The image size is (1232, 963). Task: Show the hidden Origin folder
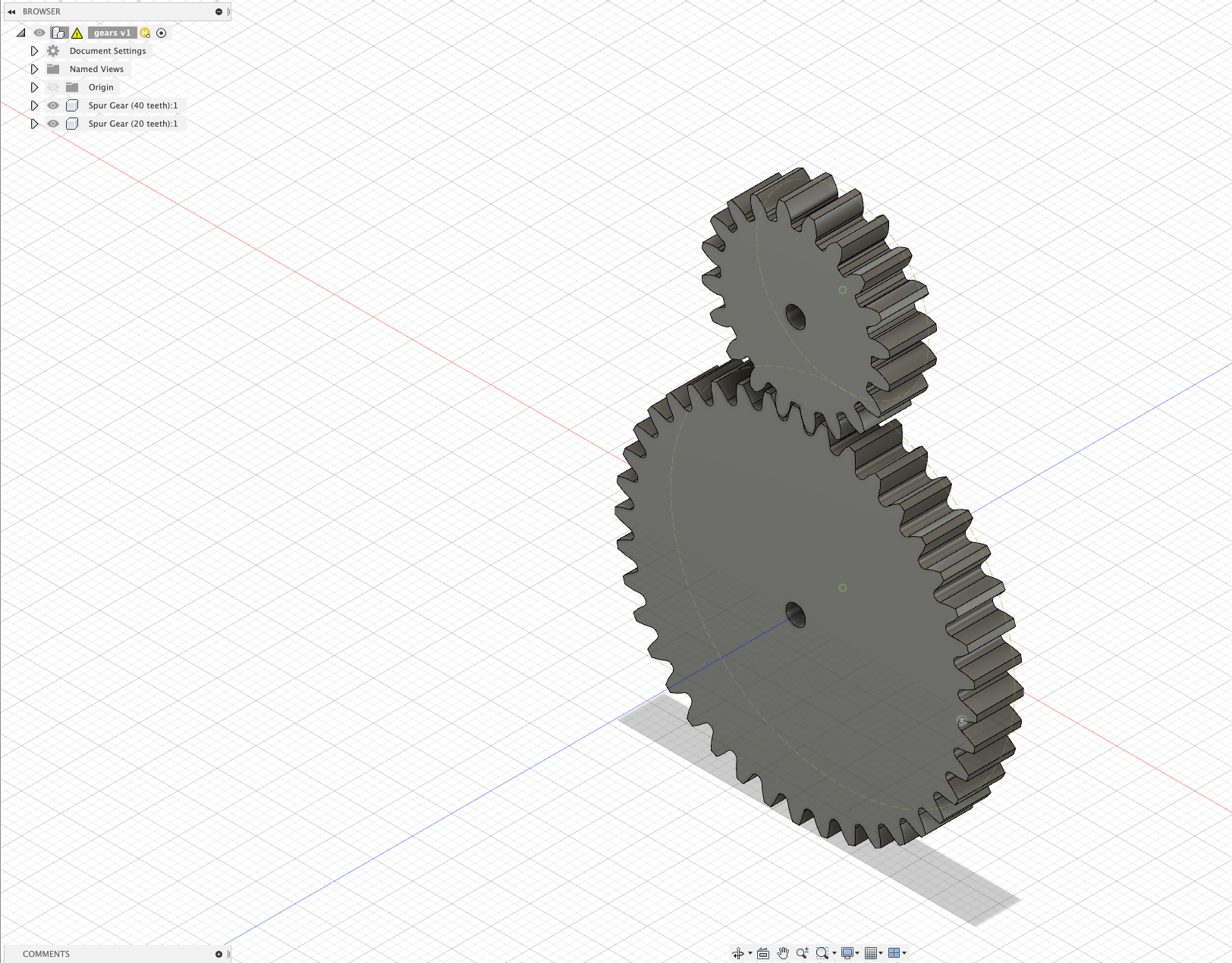point(53,87)
